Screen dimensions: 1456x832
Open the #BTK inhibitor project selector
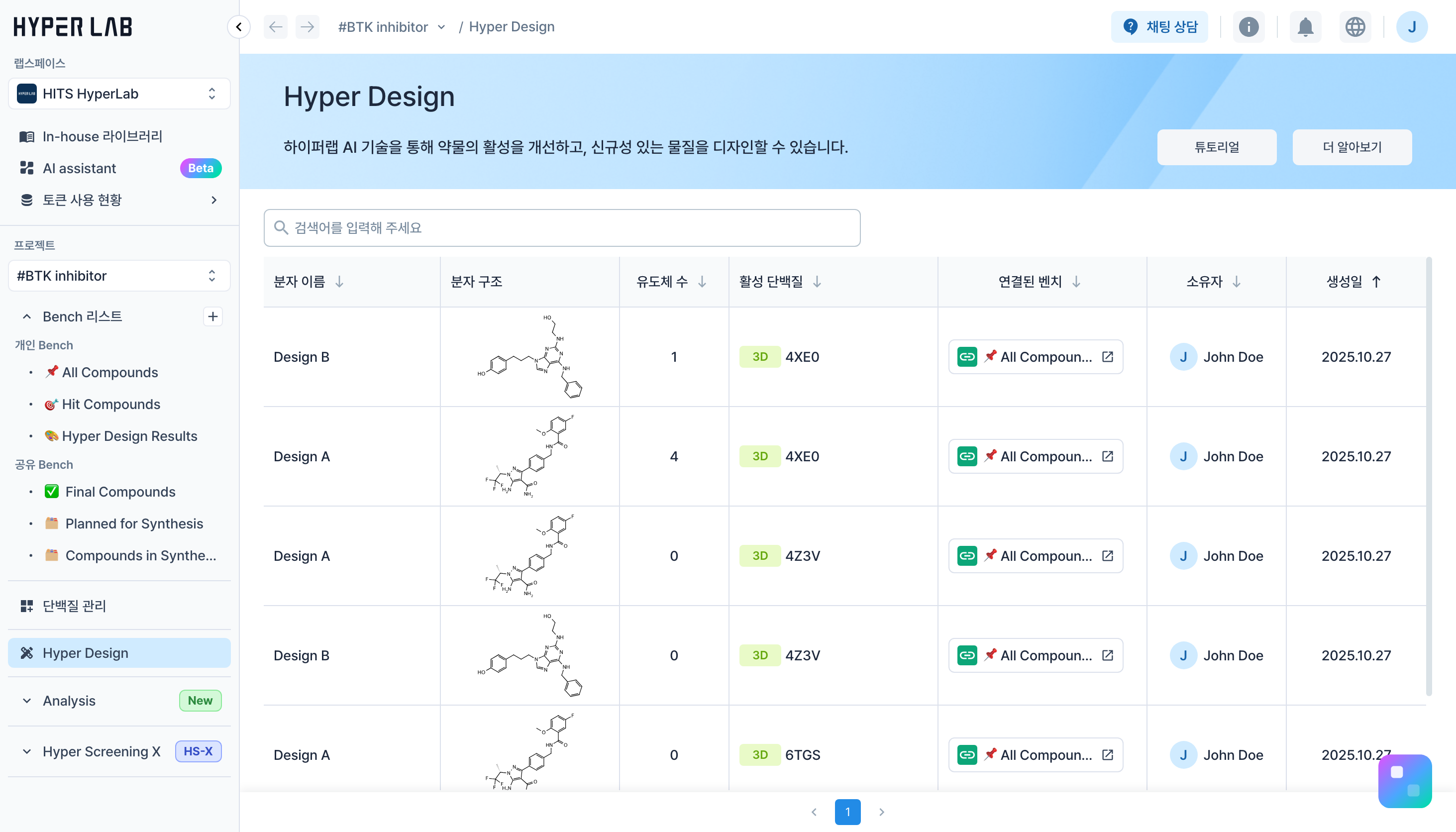119,276
